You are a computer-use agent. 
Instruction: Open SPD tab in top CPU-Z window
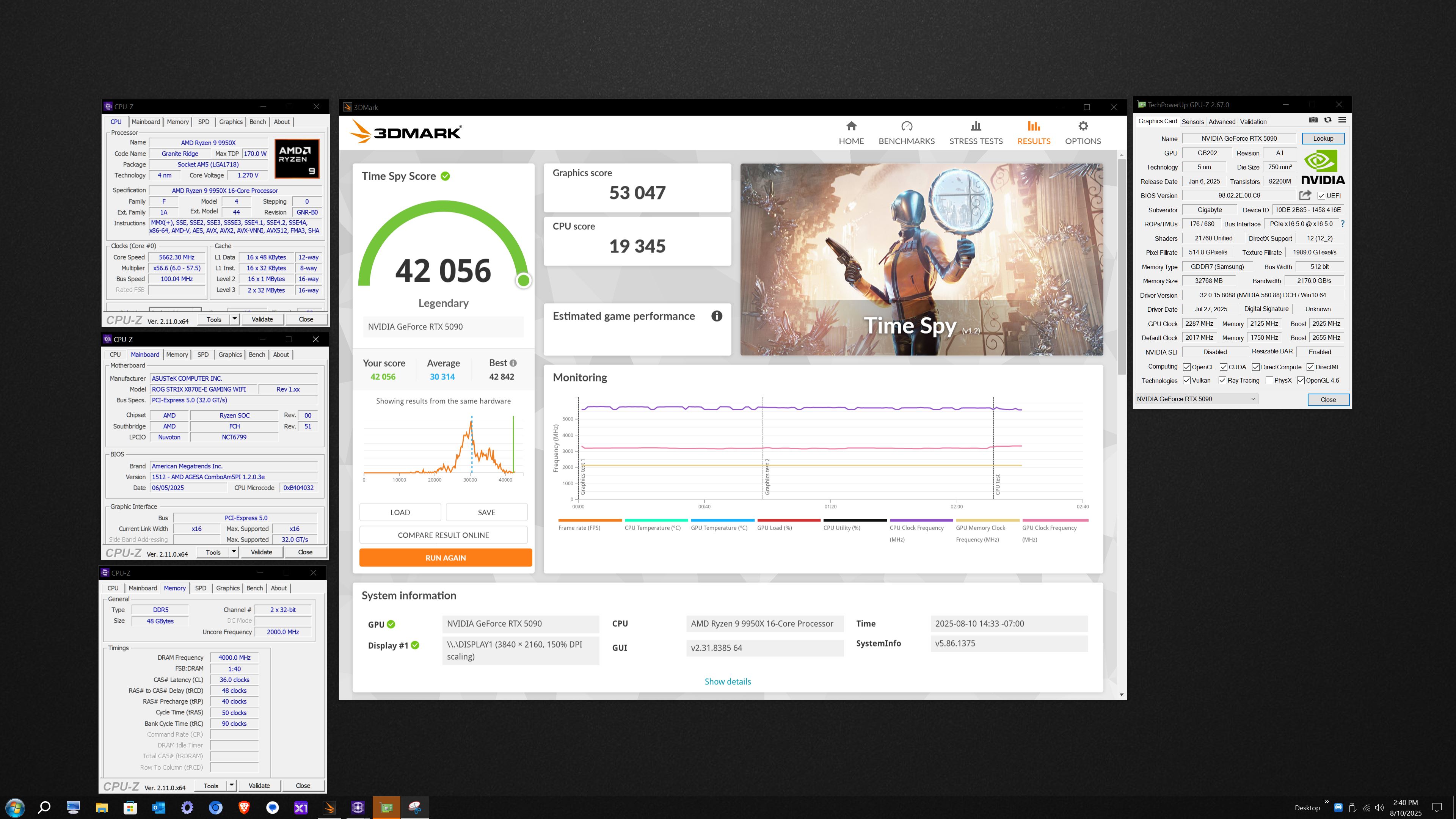click(204, 121)
